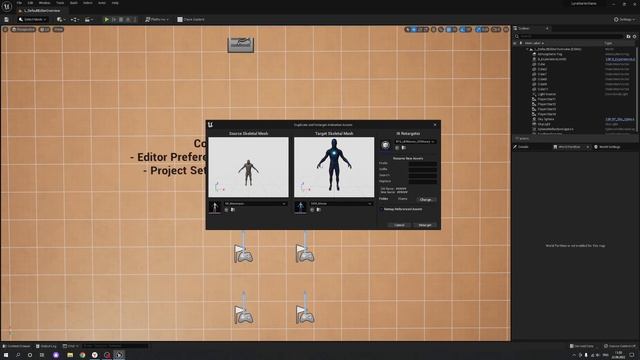
Task: Open the viewport options hamburger menu
Action: tap(5, 29)
